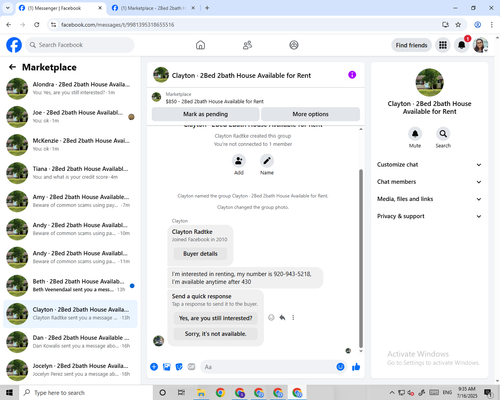Image resolution: width=500 pixels, height=400 pixels.
Task: Click the Aa message input field
Action: [x=273, y=367]
